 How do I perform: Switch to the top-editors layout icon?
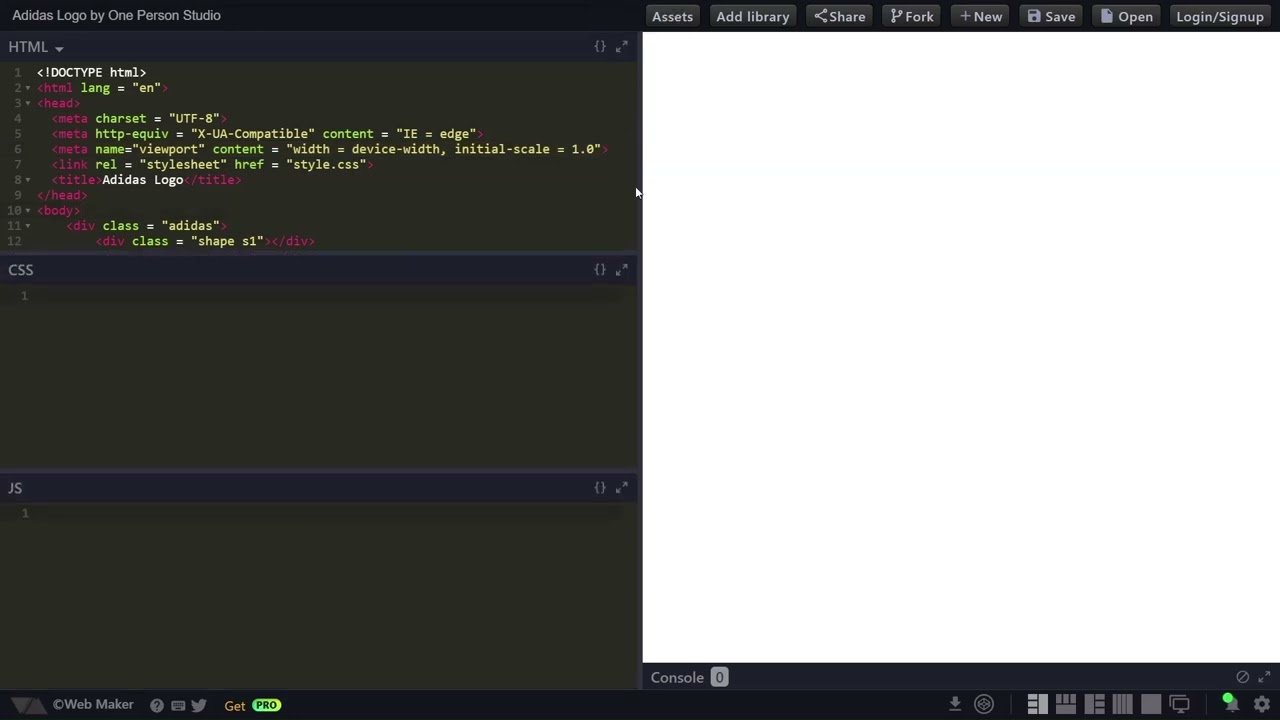click(x=1065, y=704)
